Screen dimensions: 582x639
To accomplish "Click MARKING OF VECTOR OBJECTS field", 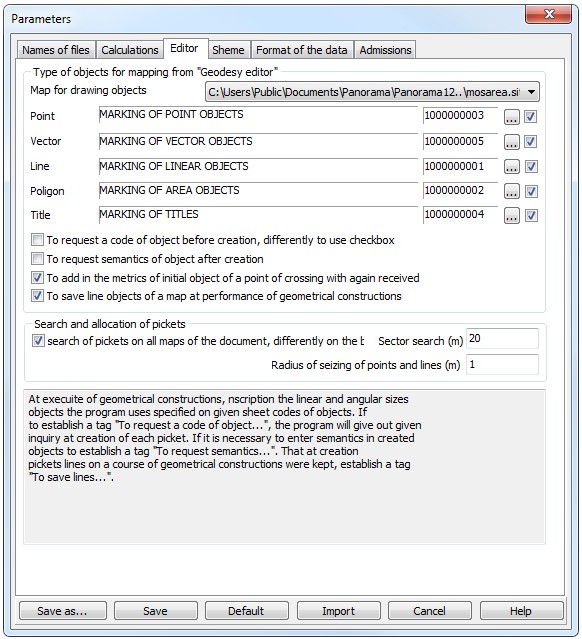I will coord(258,141).
